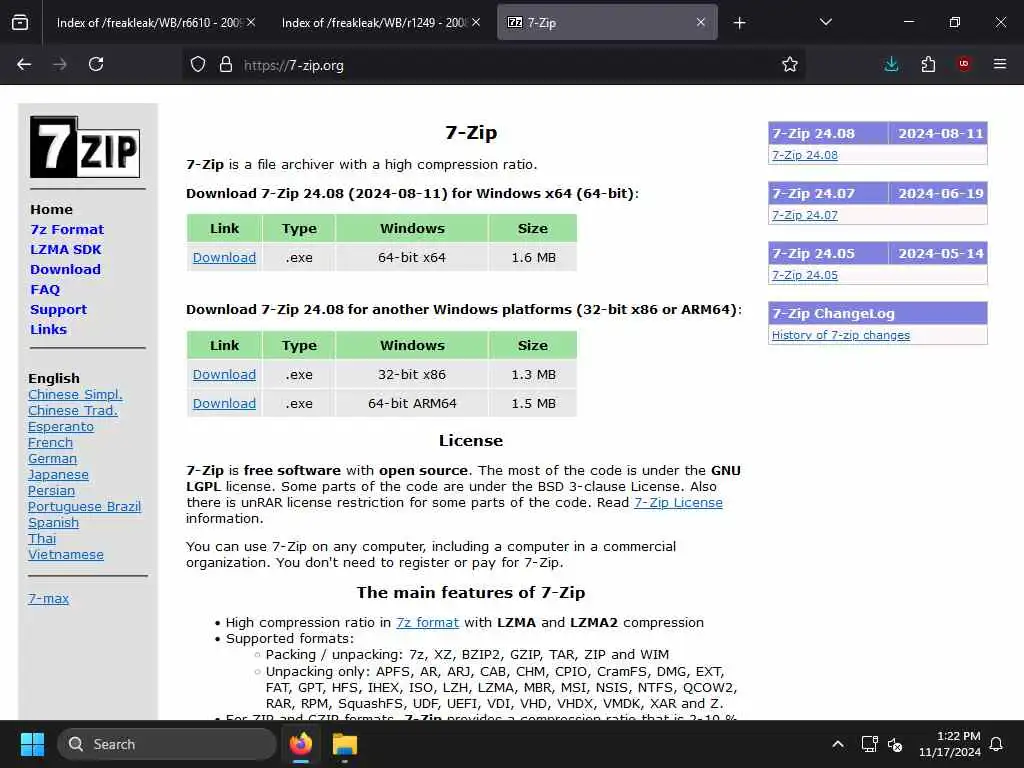1024x768 pixels.
Task: Switch language to Chinese Simpl.
Action: pos(75,394)
